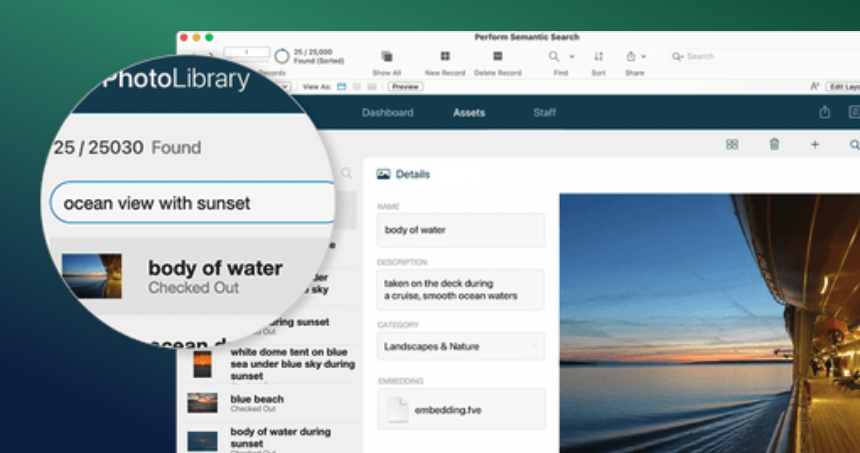Click the Share icon in toolbar
The height and width of the screenshot is (453, 860).
coord(631,56)
